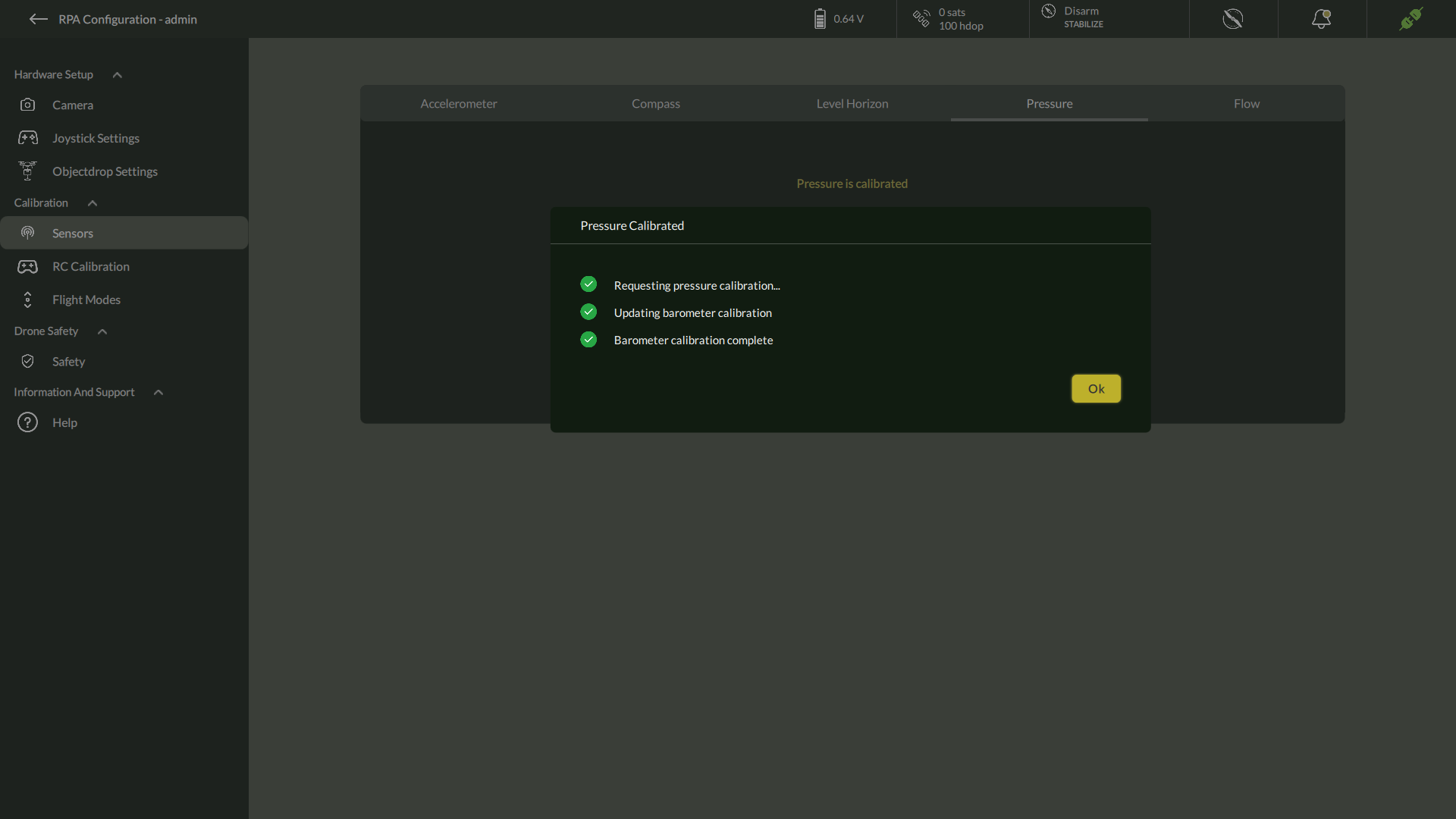Select Sensors in the sidebar
The image size is (1456, 819).
pyautogui.click(x=124, y=233)
